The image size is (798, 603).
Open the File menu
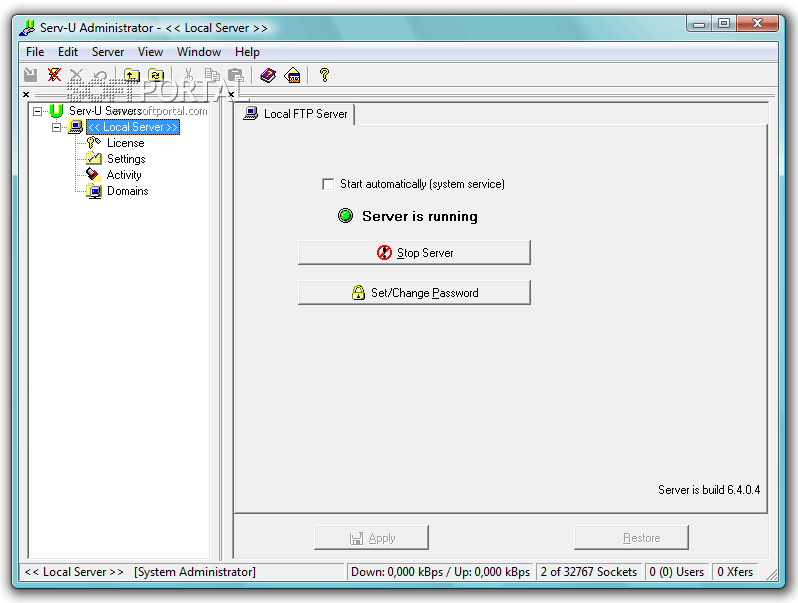tap(35, 52)
